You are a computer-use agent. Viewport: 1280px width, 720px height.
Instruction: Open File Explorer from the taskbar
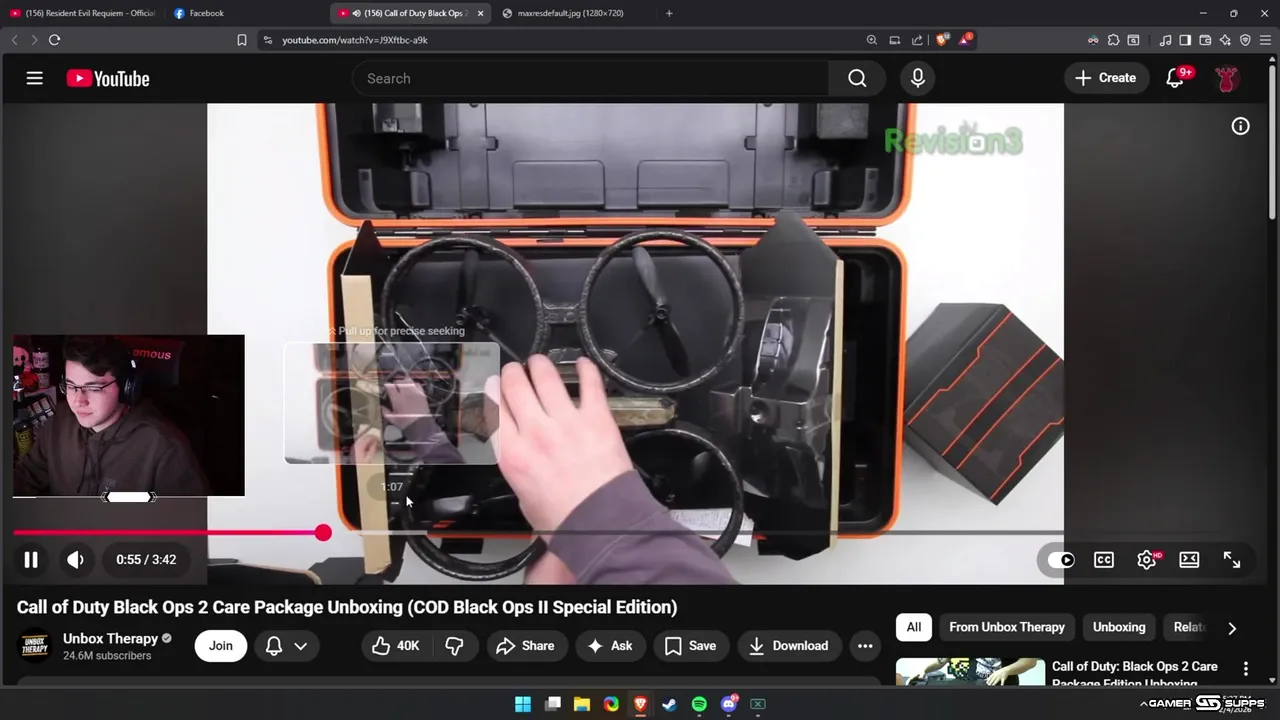point(581,704)
